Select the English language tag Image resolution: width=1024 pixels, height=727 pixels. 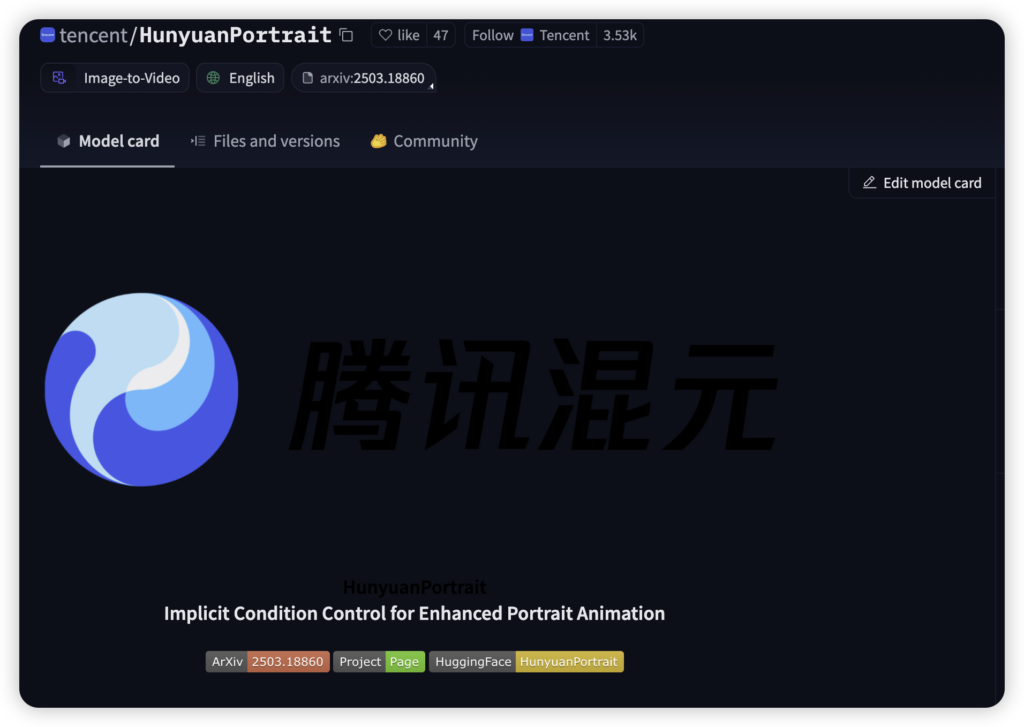point(240,78)
